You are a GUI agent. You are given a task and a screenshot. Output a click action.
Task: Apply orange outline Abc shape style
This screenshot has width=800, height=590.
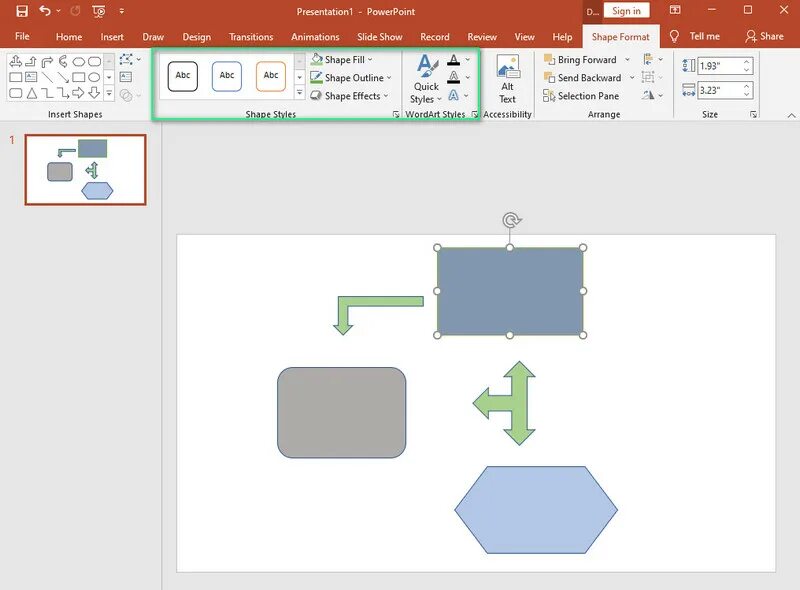(270, 76)
